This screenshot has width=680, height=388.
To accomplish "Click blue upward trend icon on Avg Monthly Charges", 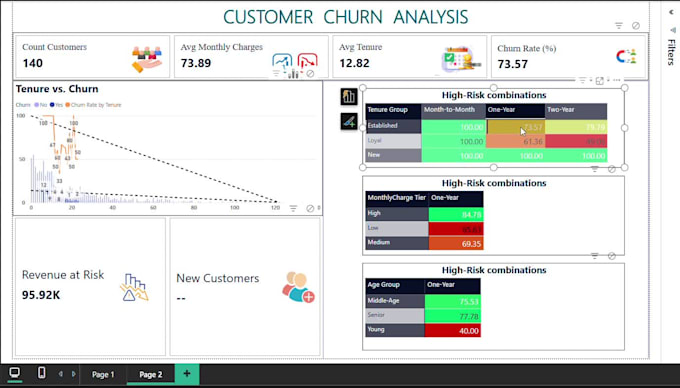I will tap(282, 61).
